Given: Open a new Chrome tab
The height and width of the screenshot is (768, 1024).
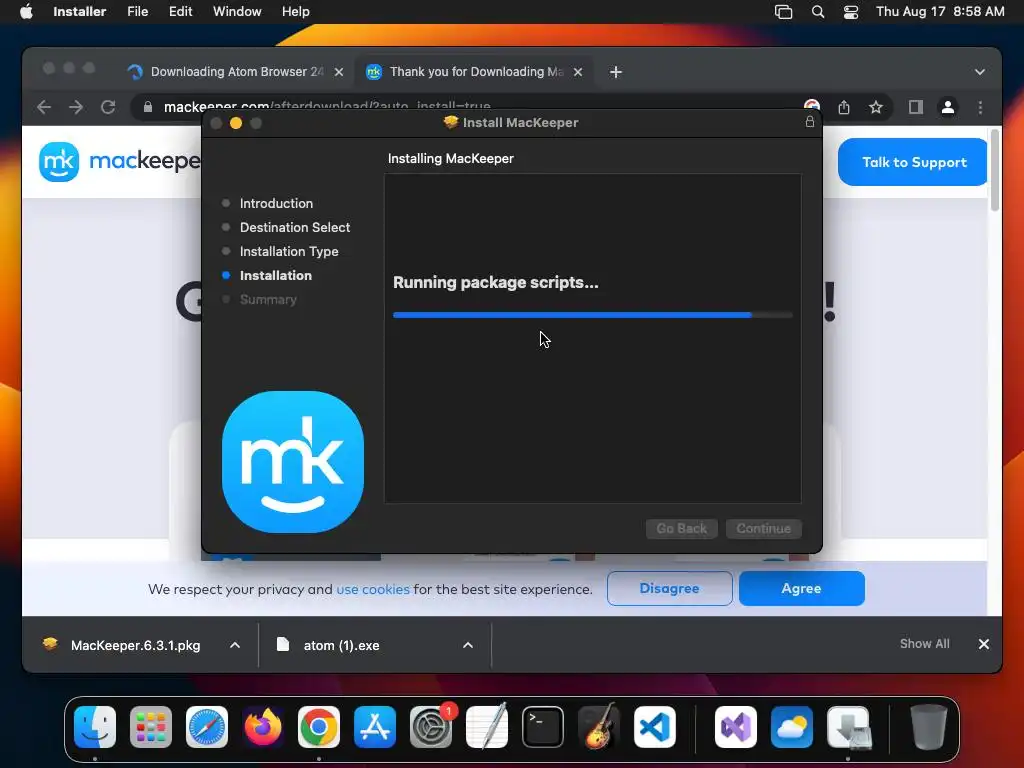Looking at the screenshot, I should [x=616, y=72].
